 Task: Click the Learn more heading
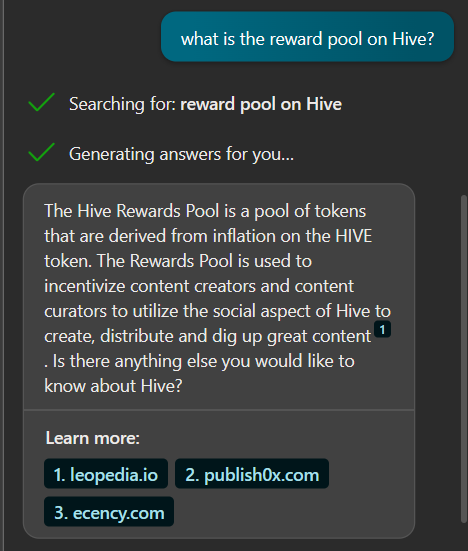point(93,438)
